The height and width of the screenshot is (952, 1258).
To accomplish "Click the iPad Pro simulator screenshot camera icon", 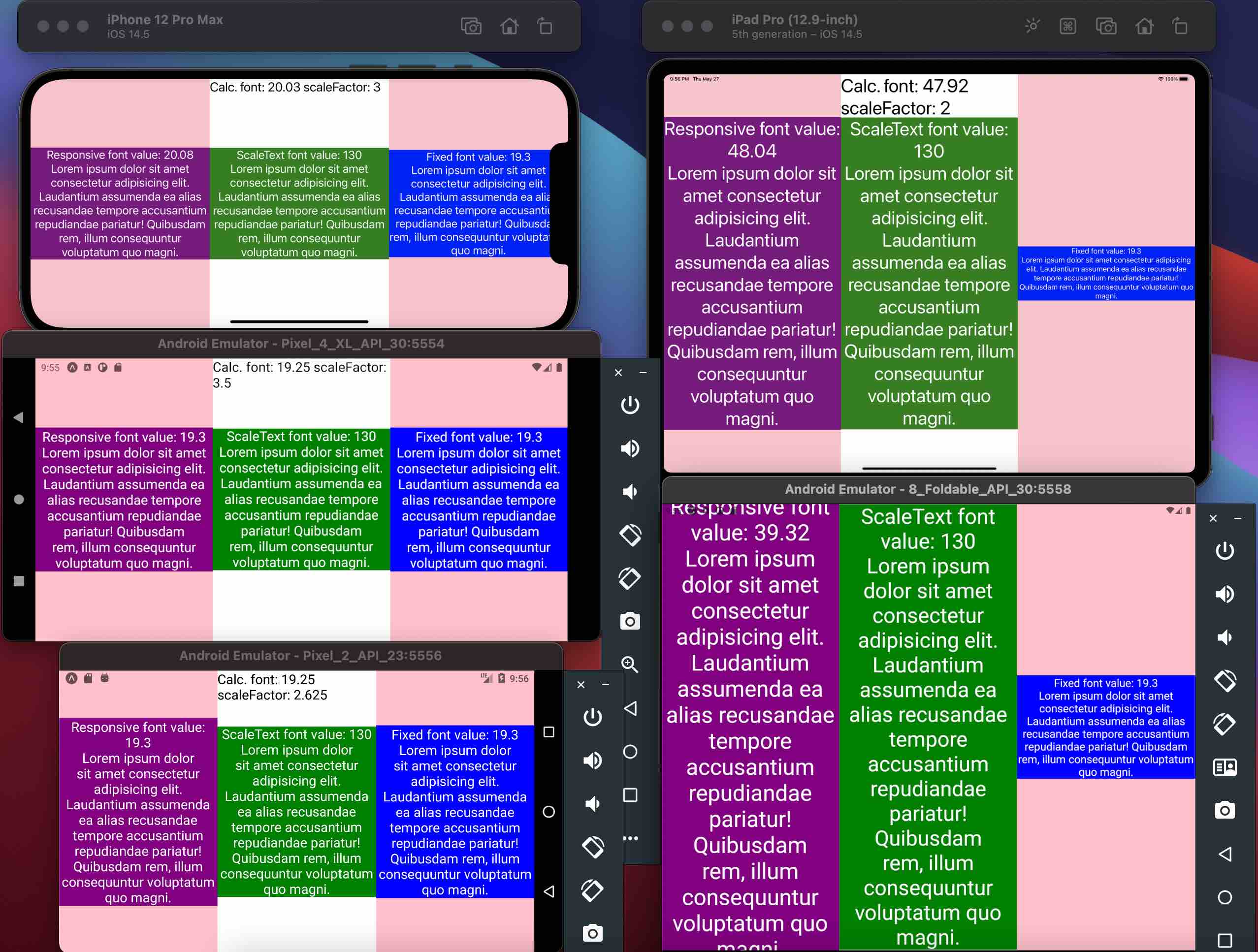I will click(x=1105, y=26).
